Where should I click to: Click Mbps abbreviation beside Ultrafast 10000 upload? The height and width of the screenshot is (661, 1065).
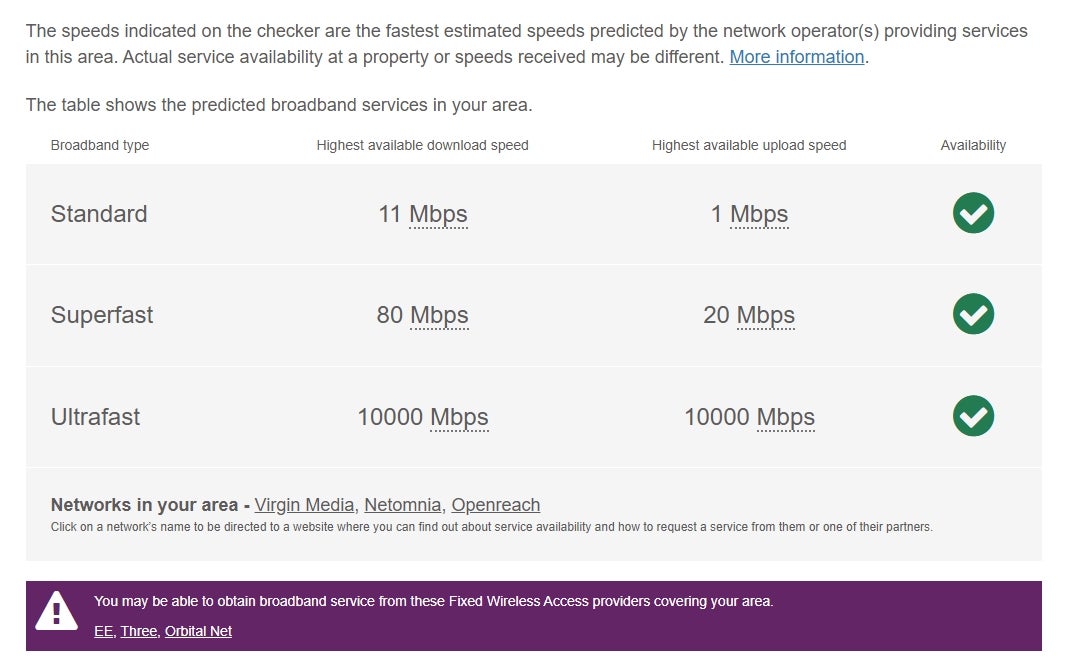click(x=785, y=418)
